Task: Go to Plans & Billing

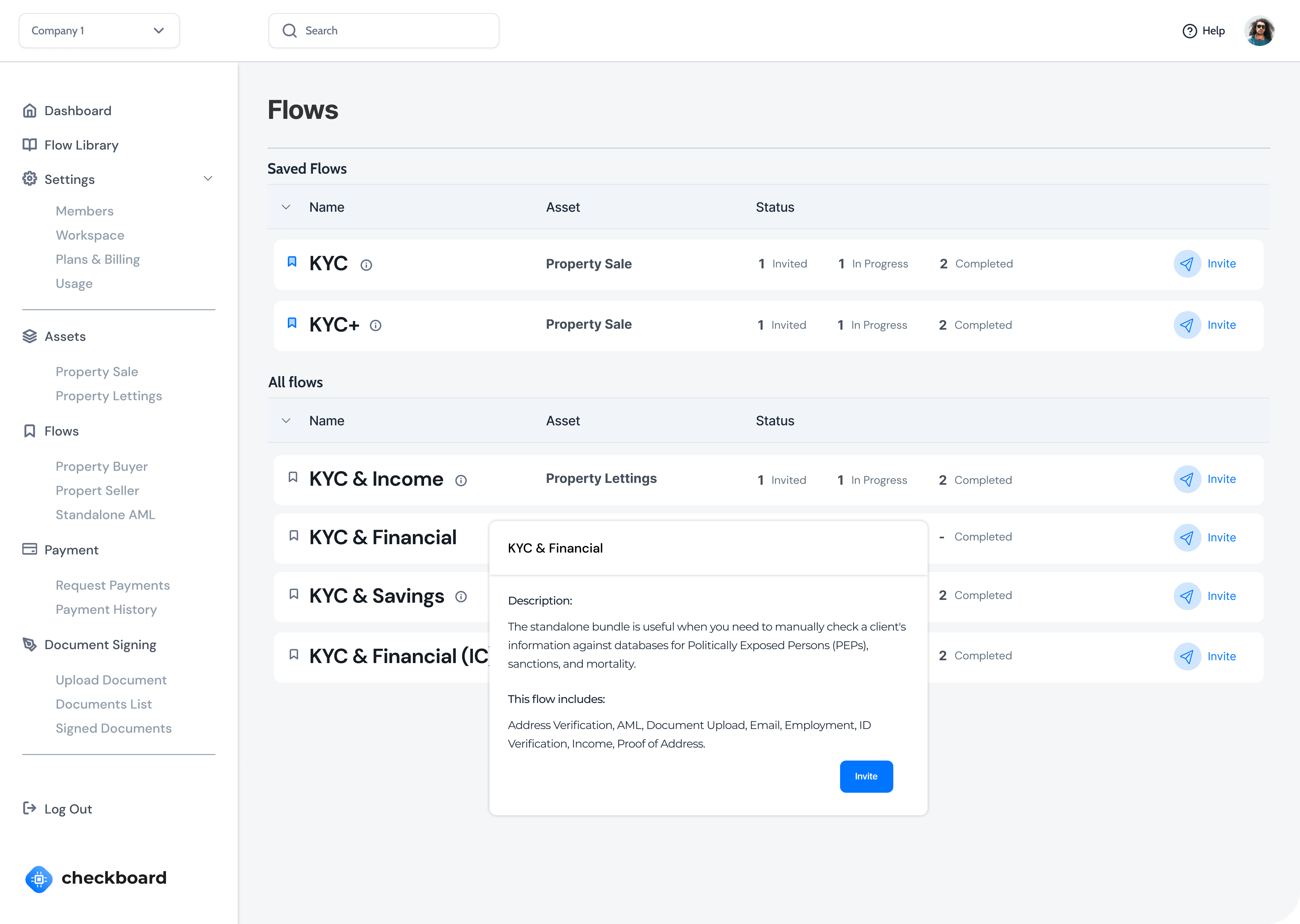Action: [x=98, y=259]
